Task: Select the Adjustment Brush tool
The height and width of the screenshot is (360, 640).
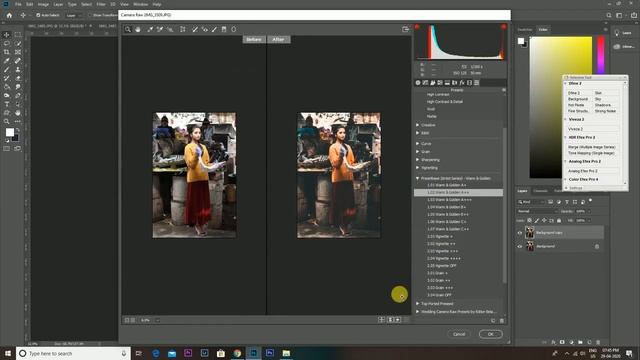Action: [214, 29]
